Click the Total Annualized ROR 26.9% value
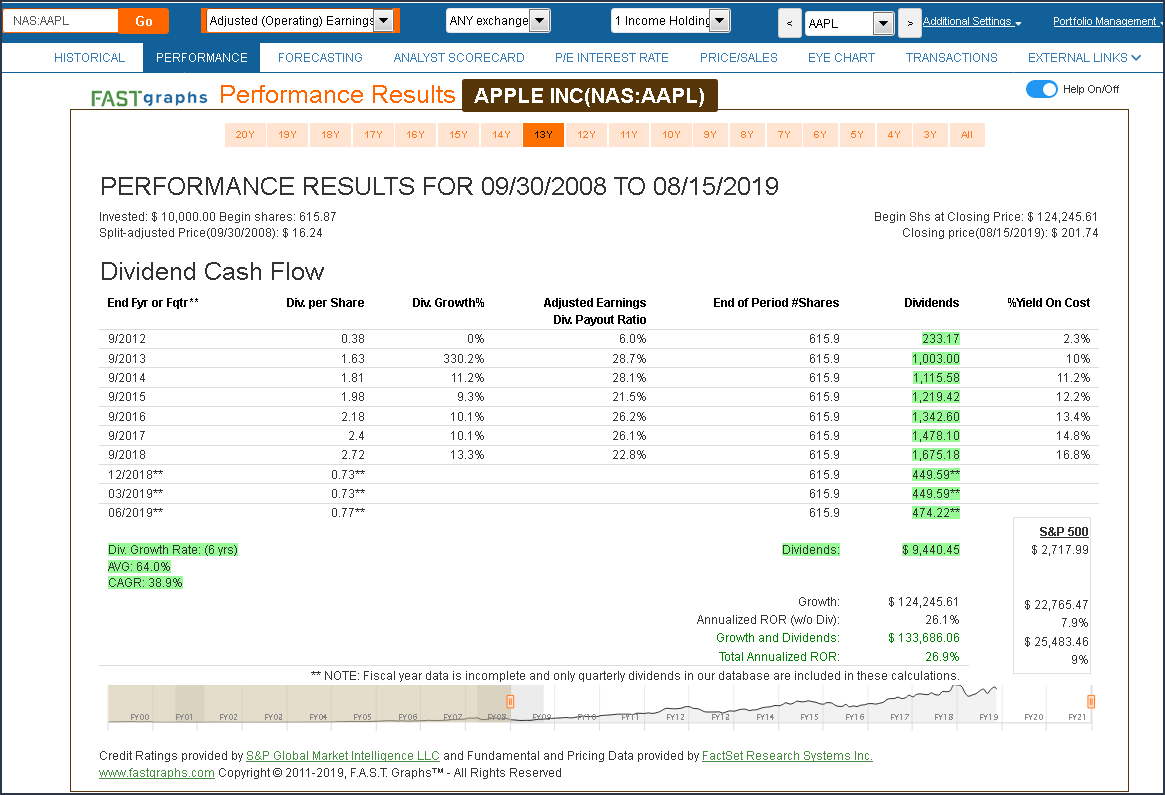 tap(942, 657)
